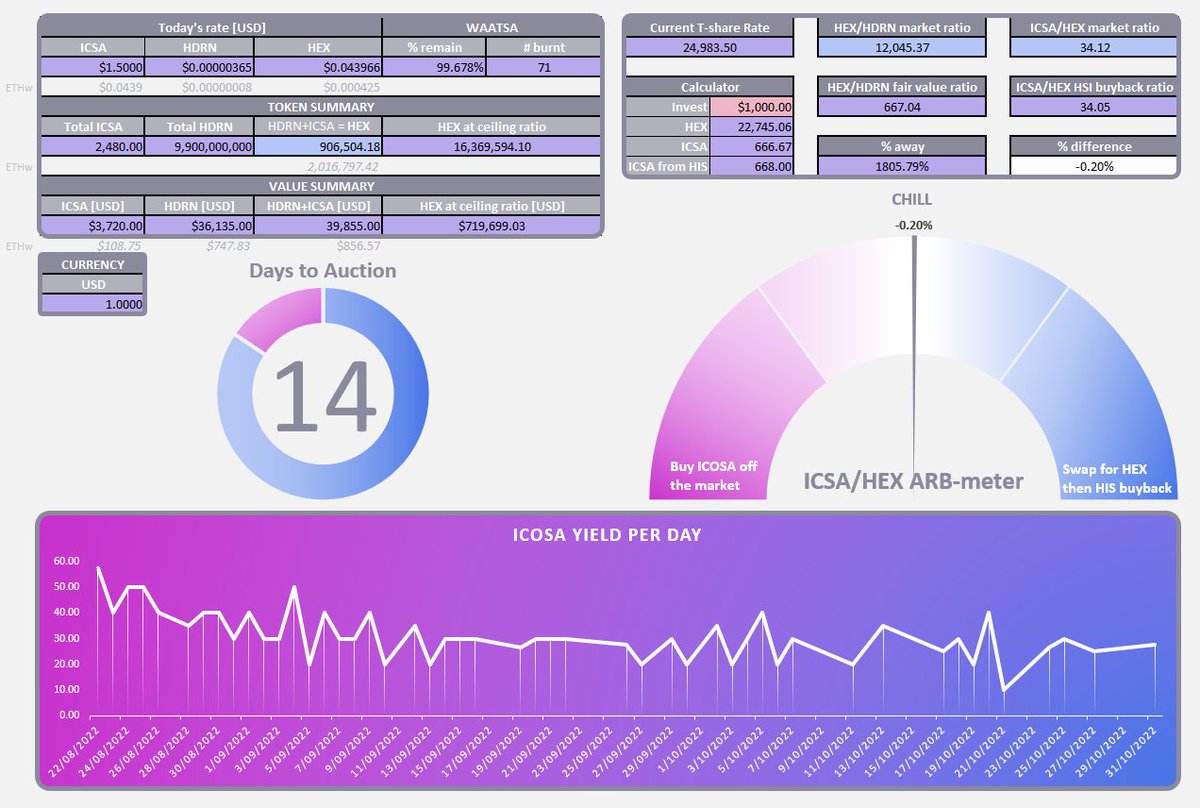This screenshot has width=1200, height=808.
Task: Select the USD cell under CURRENCY
Action: (x=93, y=284)
